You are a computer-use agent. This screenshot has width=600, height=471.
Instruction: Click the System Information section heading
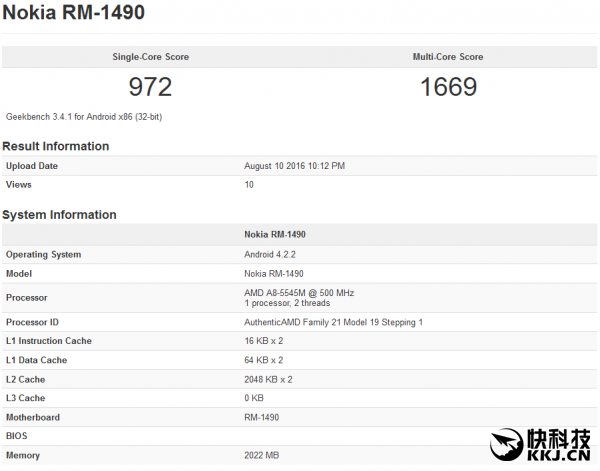pos(59,214)
